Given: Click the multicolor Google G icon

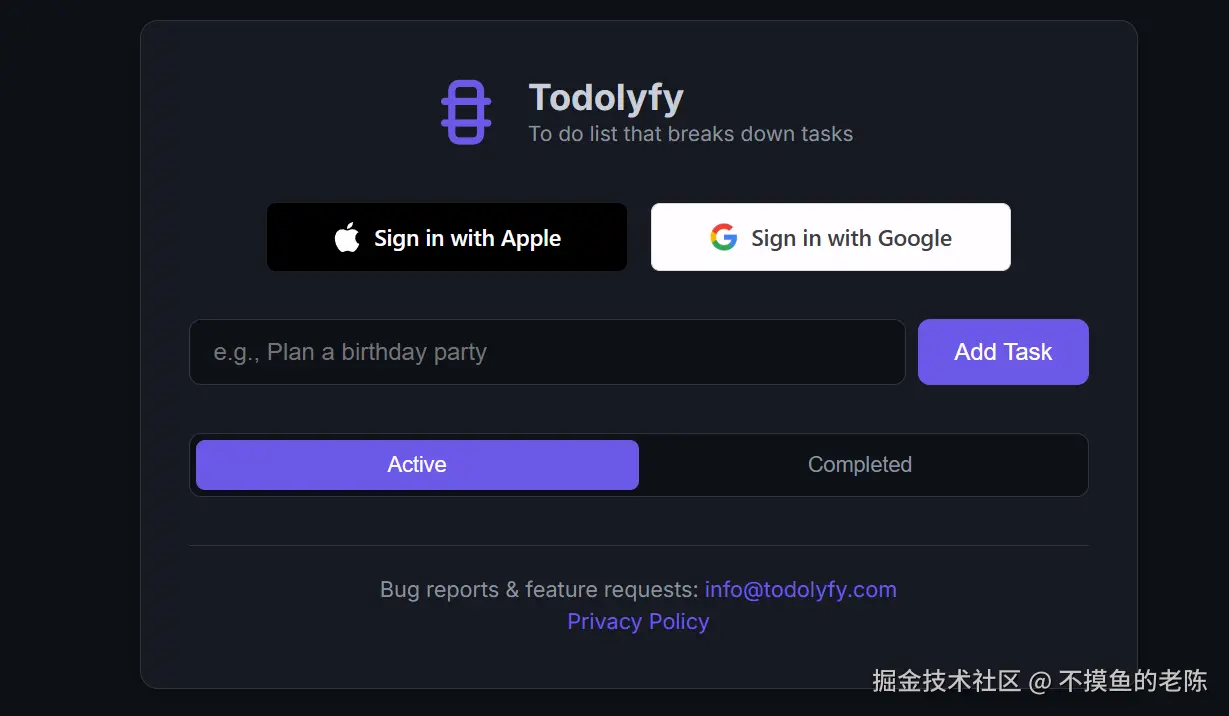Looking at the screenshot, I should tap(724, 238).
